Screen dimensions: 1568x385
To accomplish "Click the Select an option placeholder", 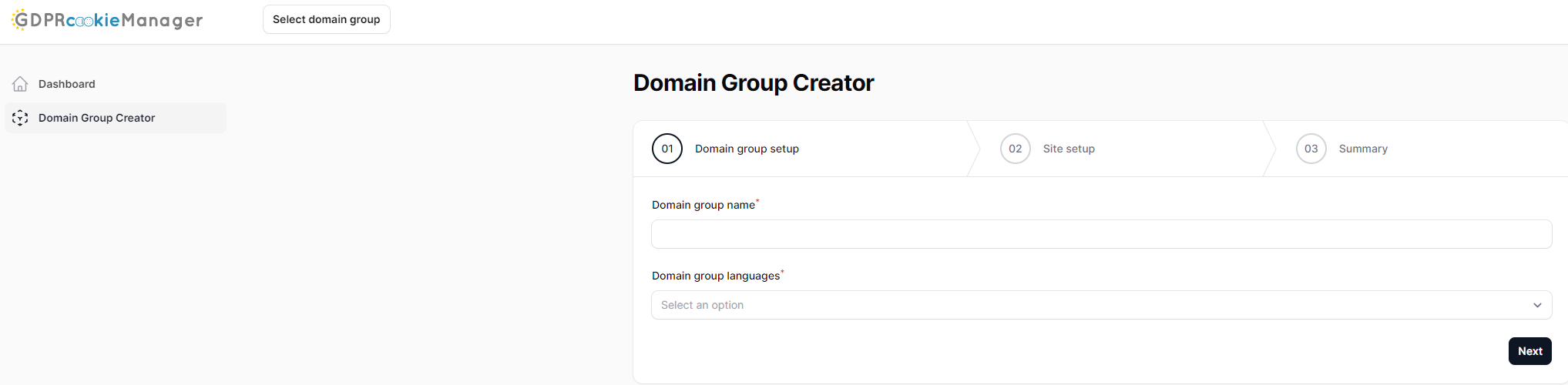I will [x=702, y=305].
